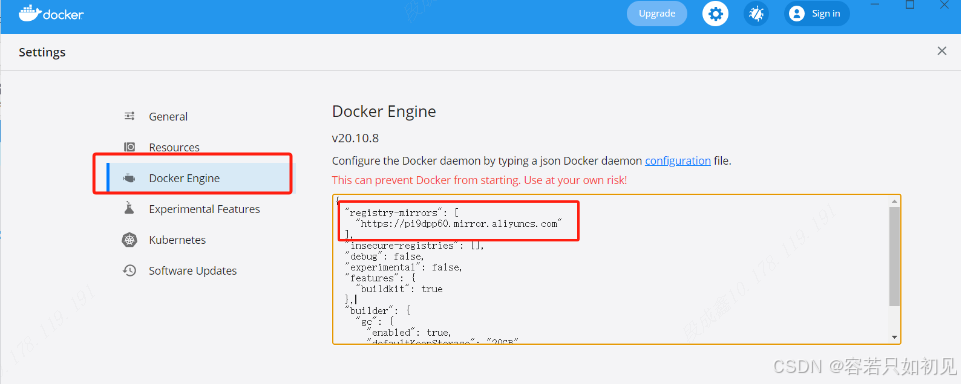Screen dimensions: 961x384
Task: Open settings via the gear icon
Action: coord(715,13)
